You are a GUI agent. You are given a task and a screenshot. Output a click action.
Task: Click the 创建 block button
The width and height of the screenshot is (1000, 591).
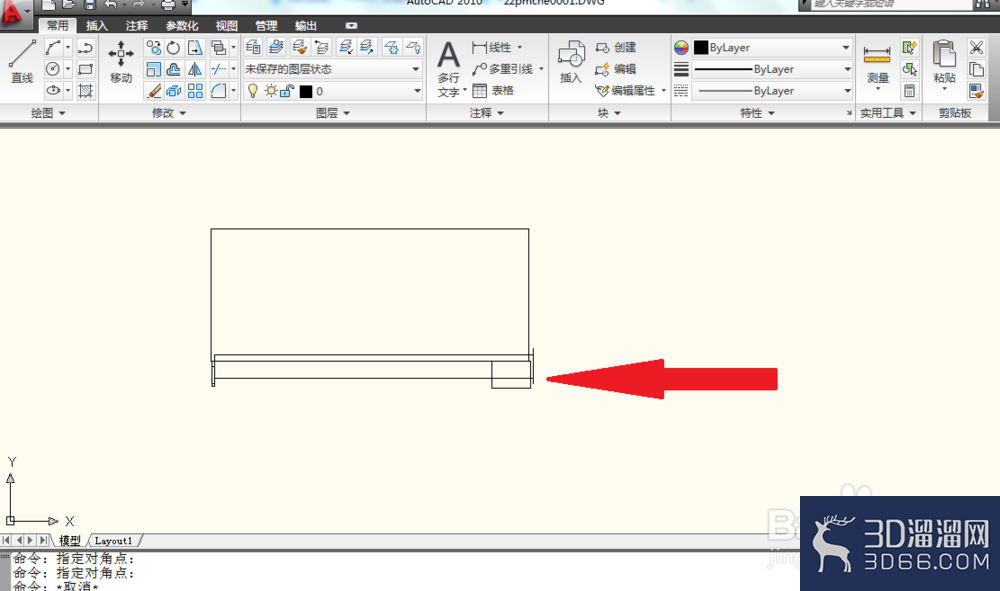point(615,48)
